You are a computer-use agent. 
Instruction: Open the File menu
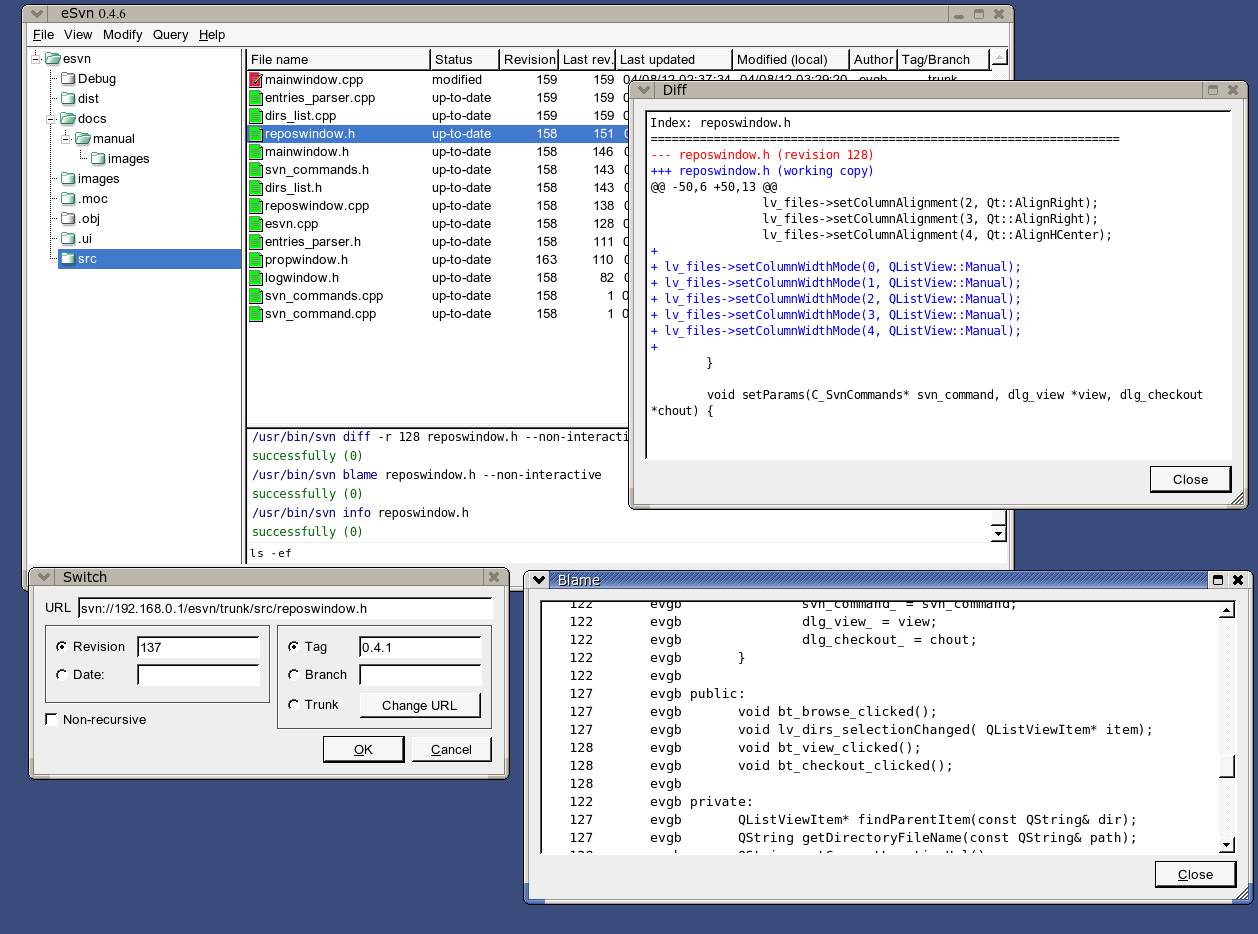[x=43, y=34]
